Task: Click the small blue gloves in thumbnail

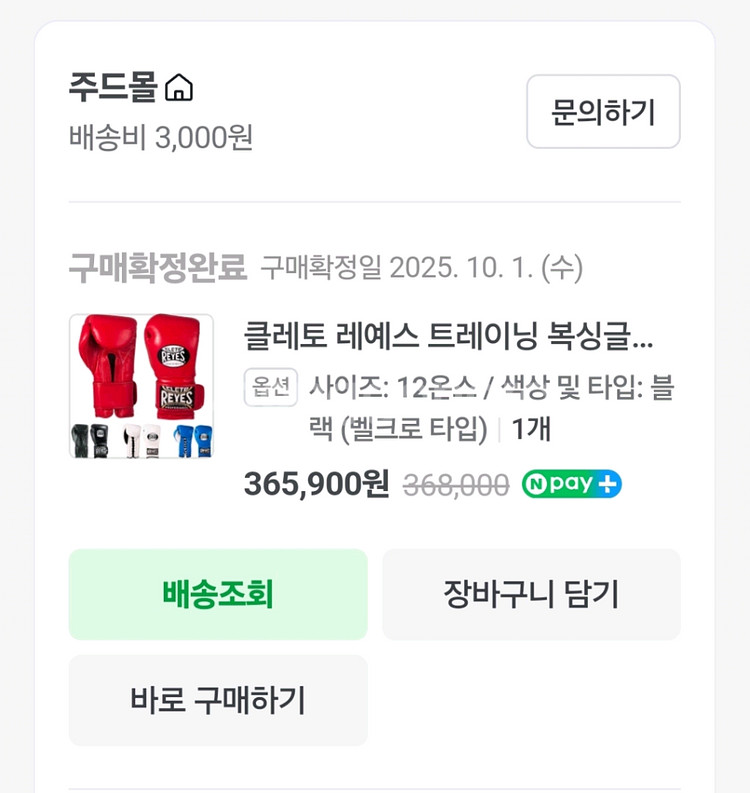Action: [x=192, y=440]
